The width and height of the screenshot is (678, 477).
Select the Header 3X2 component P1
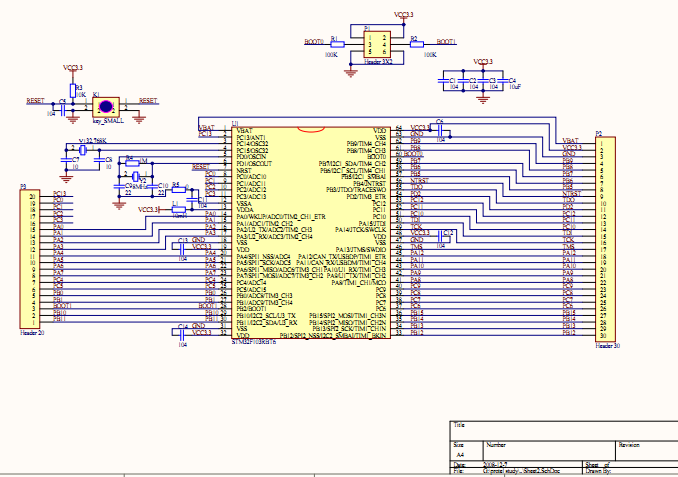pos(377,45)
